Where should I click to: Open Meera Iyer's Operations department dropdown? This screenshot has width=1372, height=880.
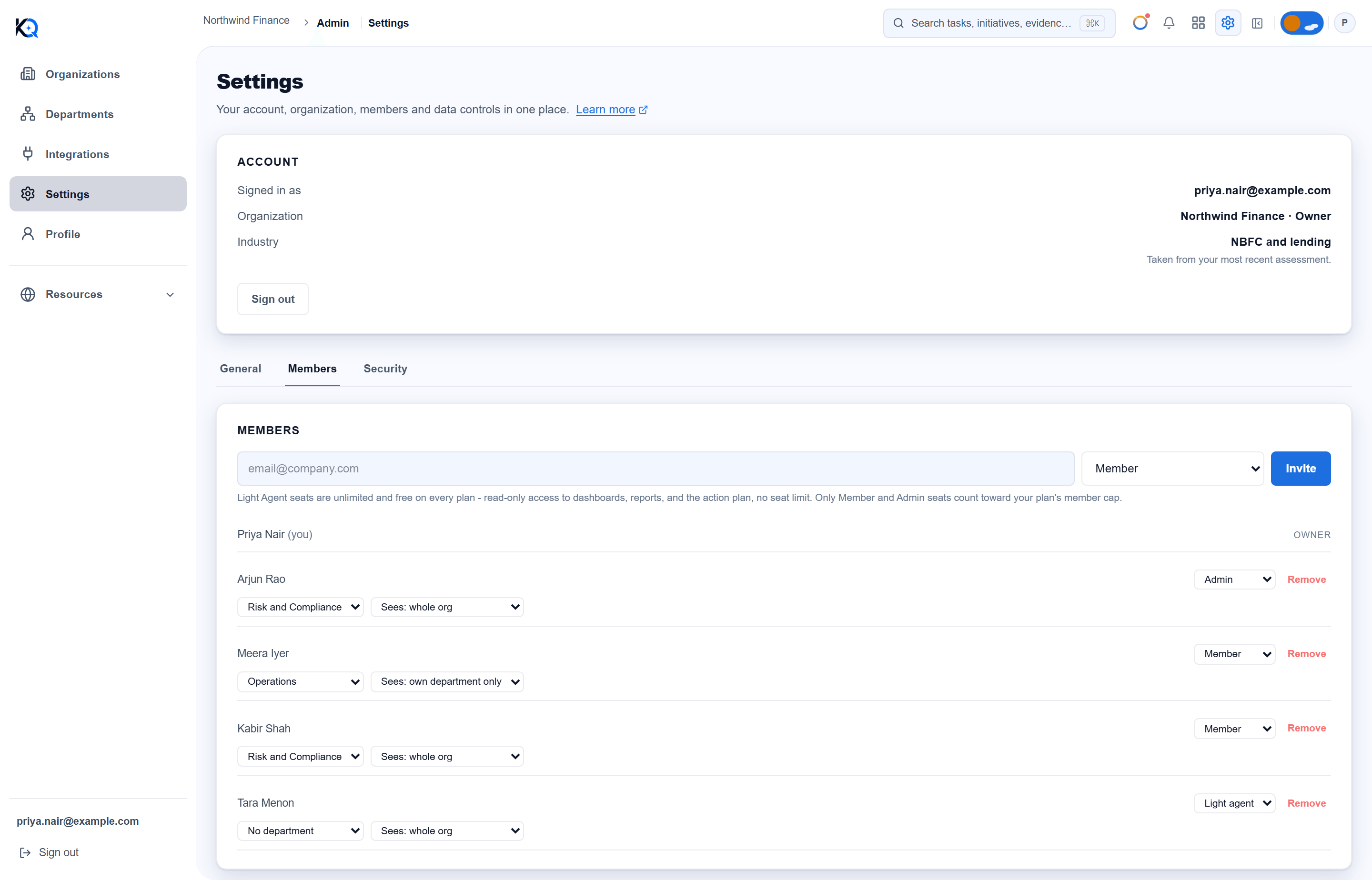point(300,682)
